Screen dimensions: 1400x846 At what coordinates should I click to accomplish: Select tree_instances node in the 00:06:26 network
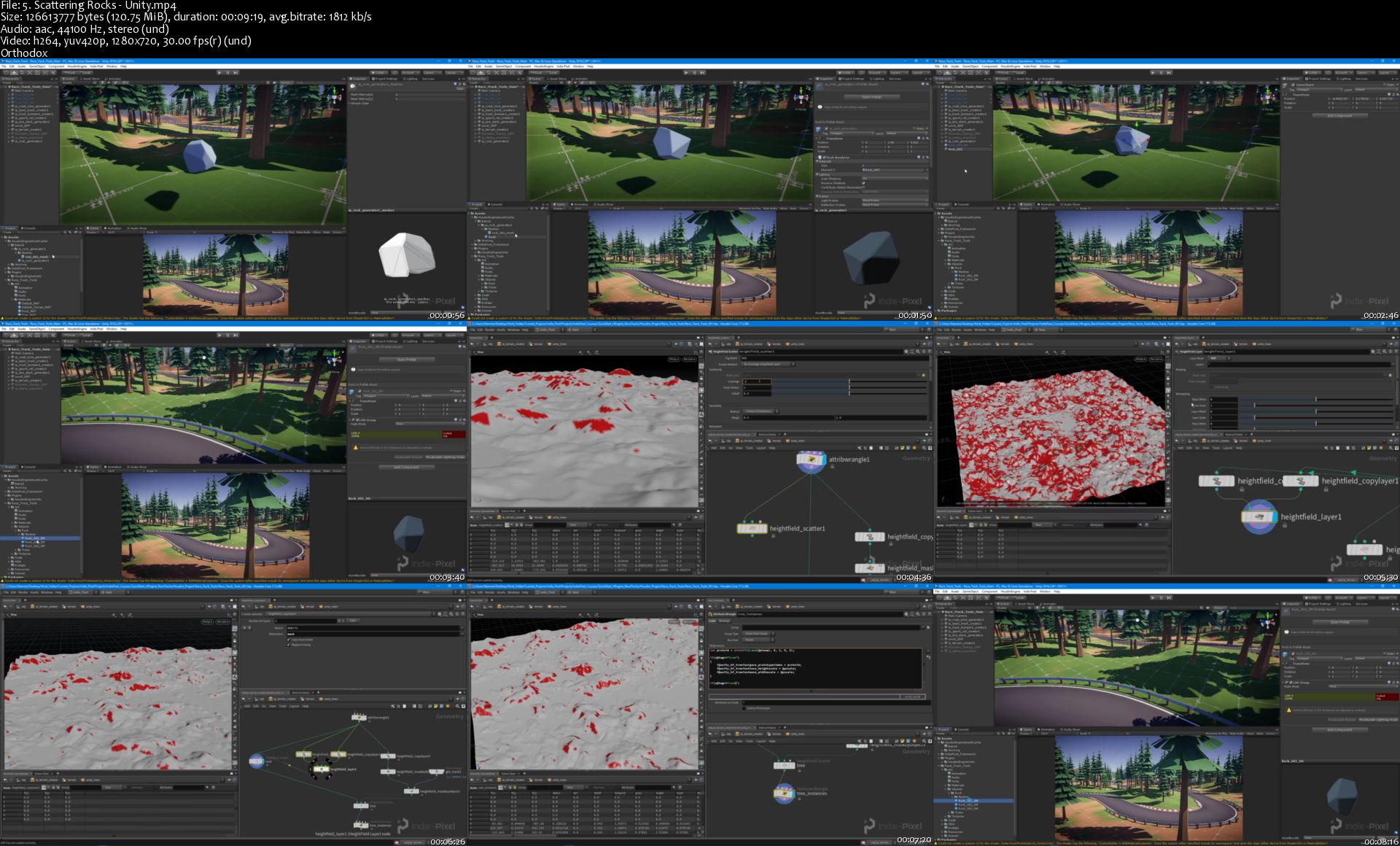coord(361,825)
